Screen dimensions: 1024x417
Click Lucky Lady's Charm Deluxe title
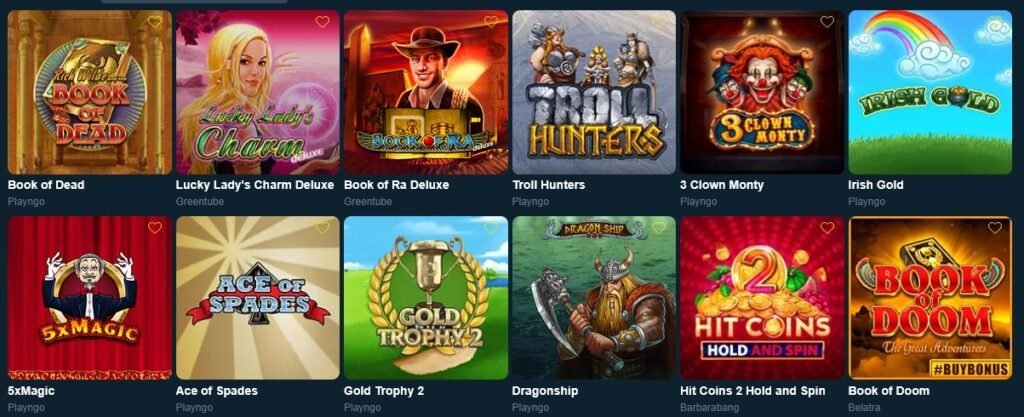tap(255, 185)
